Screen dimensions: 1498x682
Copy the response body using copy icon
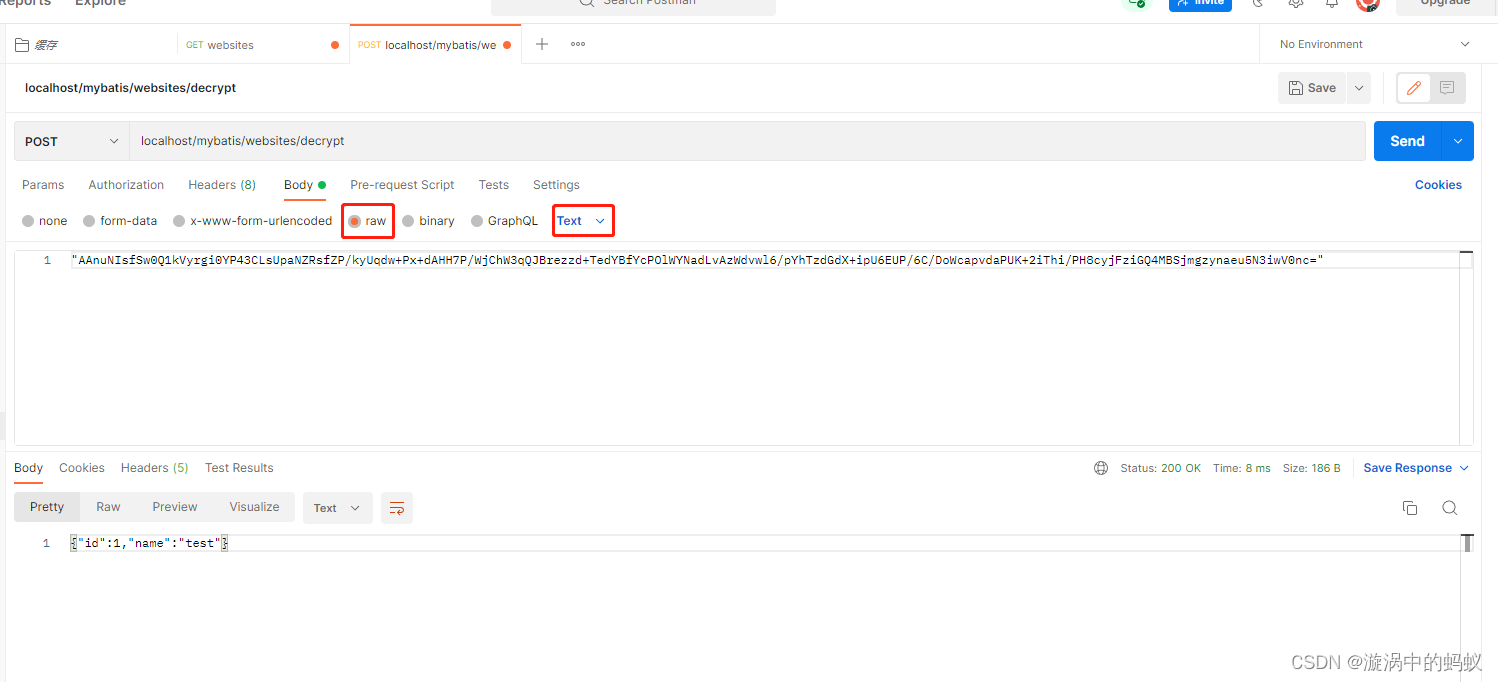pos(1410,508)
